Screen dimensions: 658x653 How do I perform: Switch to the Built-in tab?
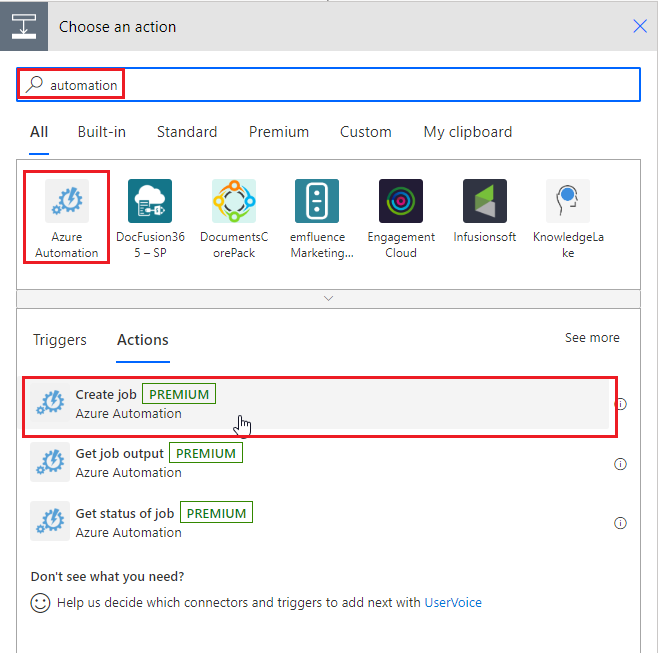point(102,132)
